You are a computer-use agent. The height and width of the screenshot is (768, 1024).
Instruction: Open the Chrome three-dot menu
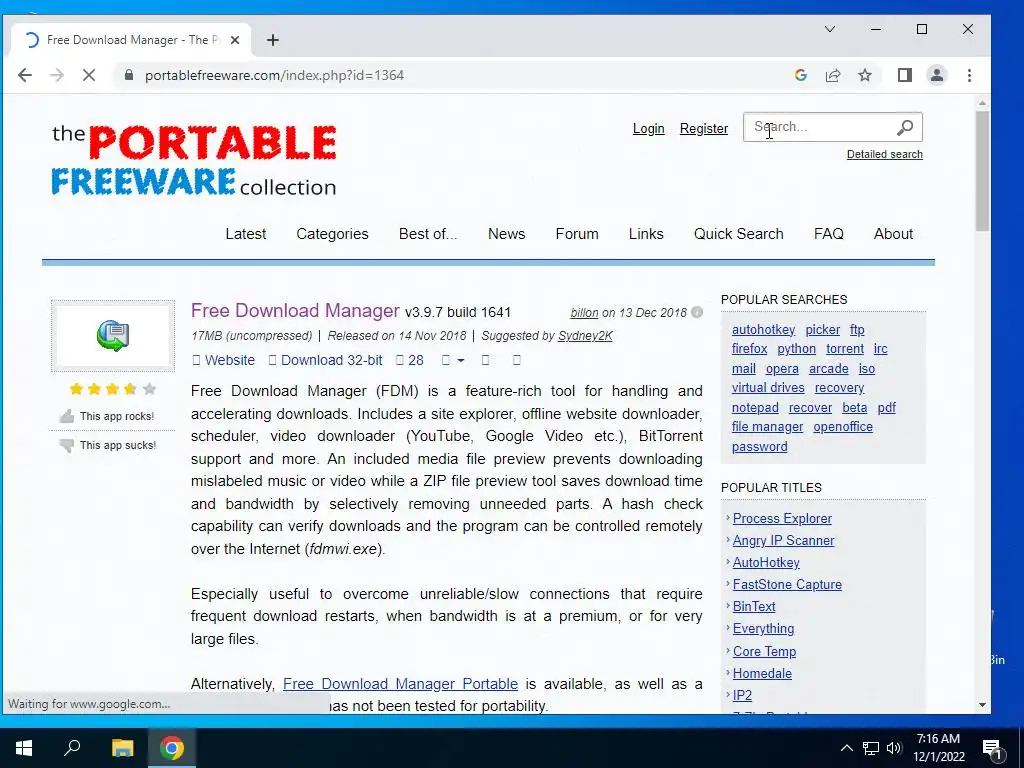click(x=969, y=75)
